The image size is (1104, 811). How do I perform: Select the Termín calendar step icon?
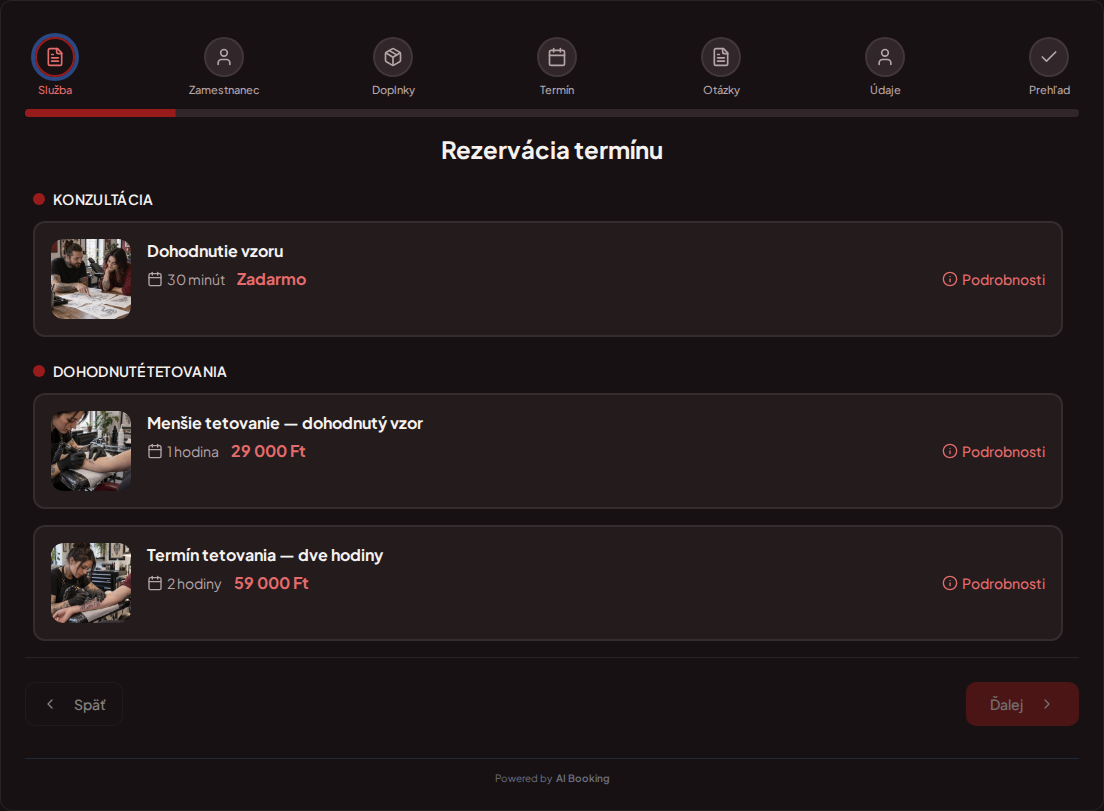557,57
